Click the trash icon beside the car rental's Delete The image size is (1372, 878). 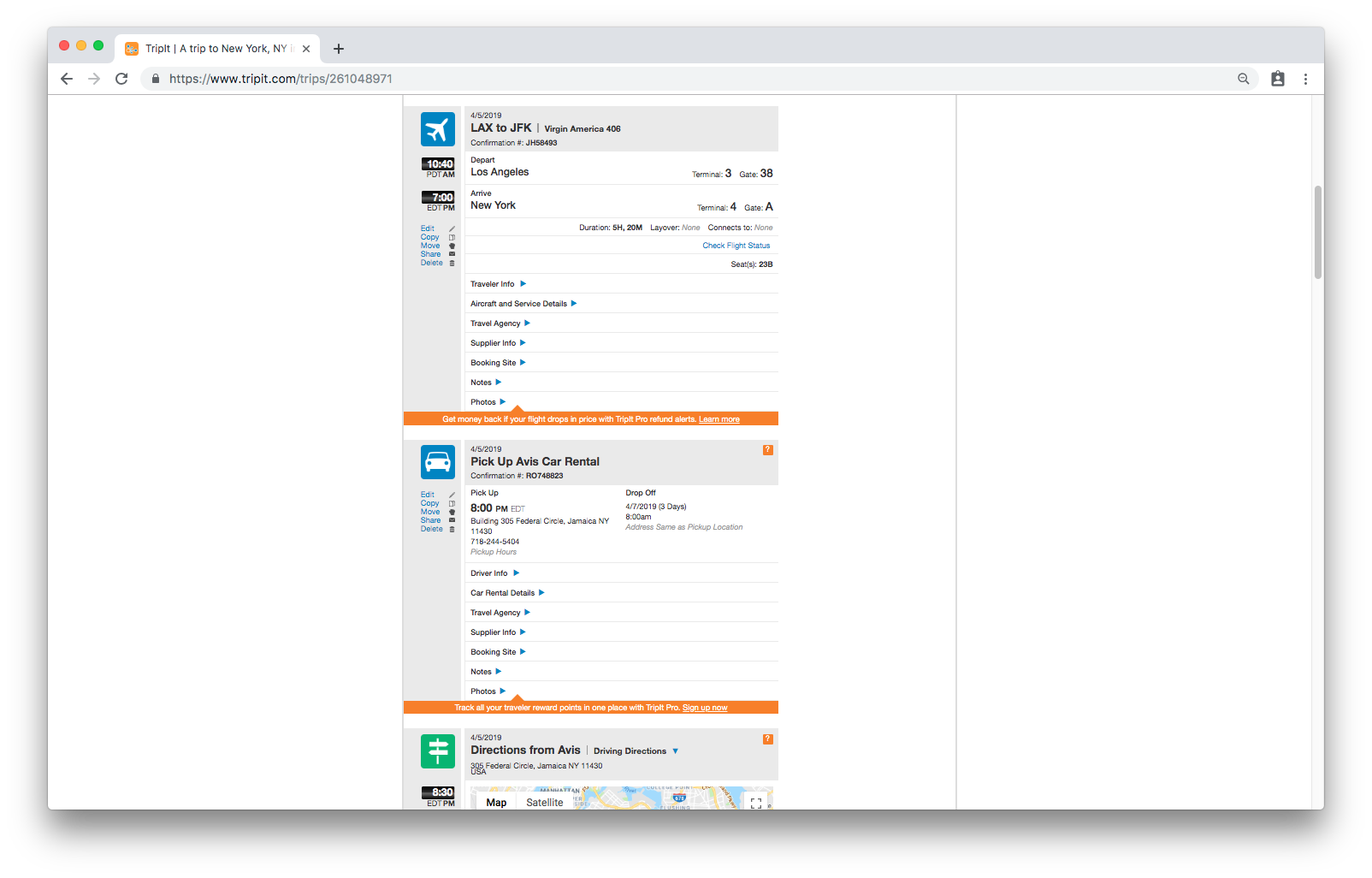(x=452, y=529)
